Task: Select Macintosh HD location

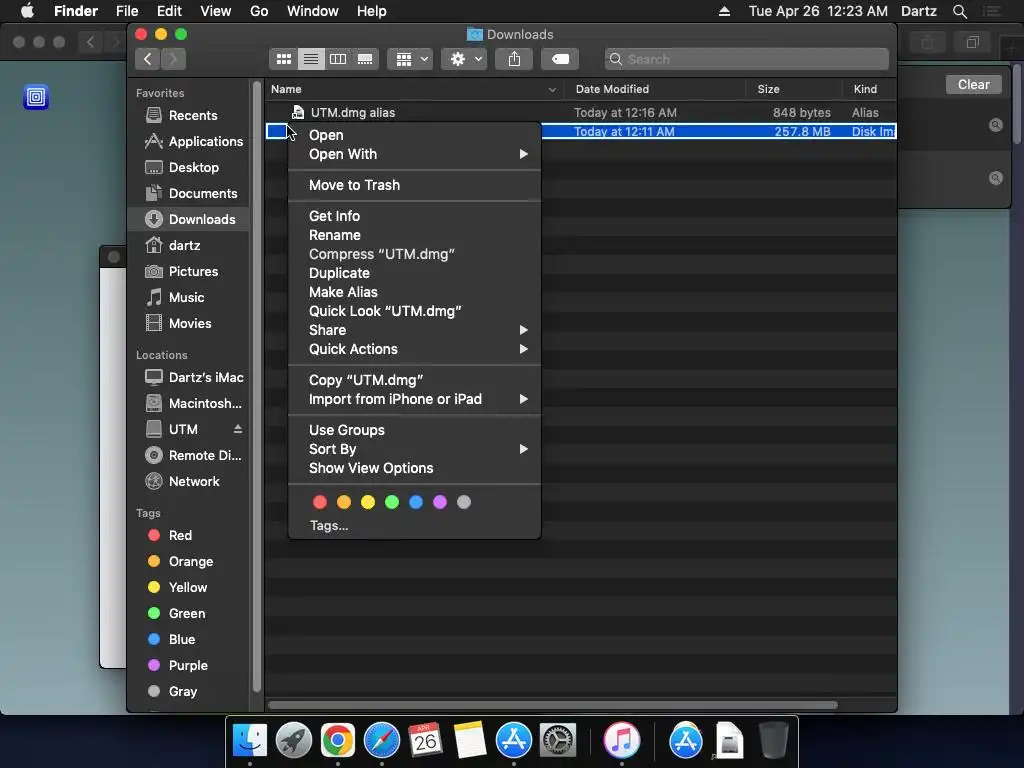Action: [x=188, y=404]
